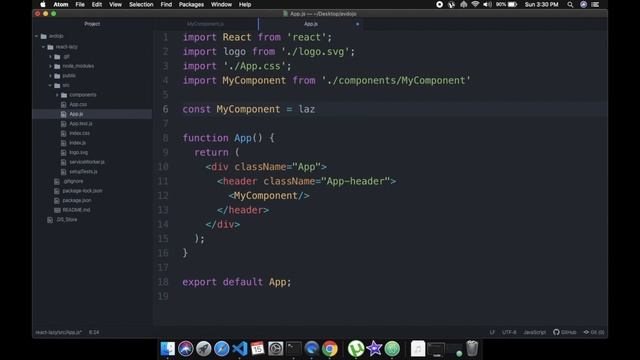Open the View menu

[115, 4]
